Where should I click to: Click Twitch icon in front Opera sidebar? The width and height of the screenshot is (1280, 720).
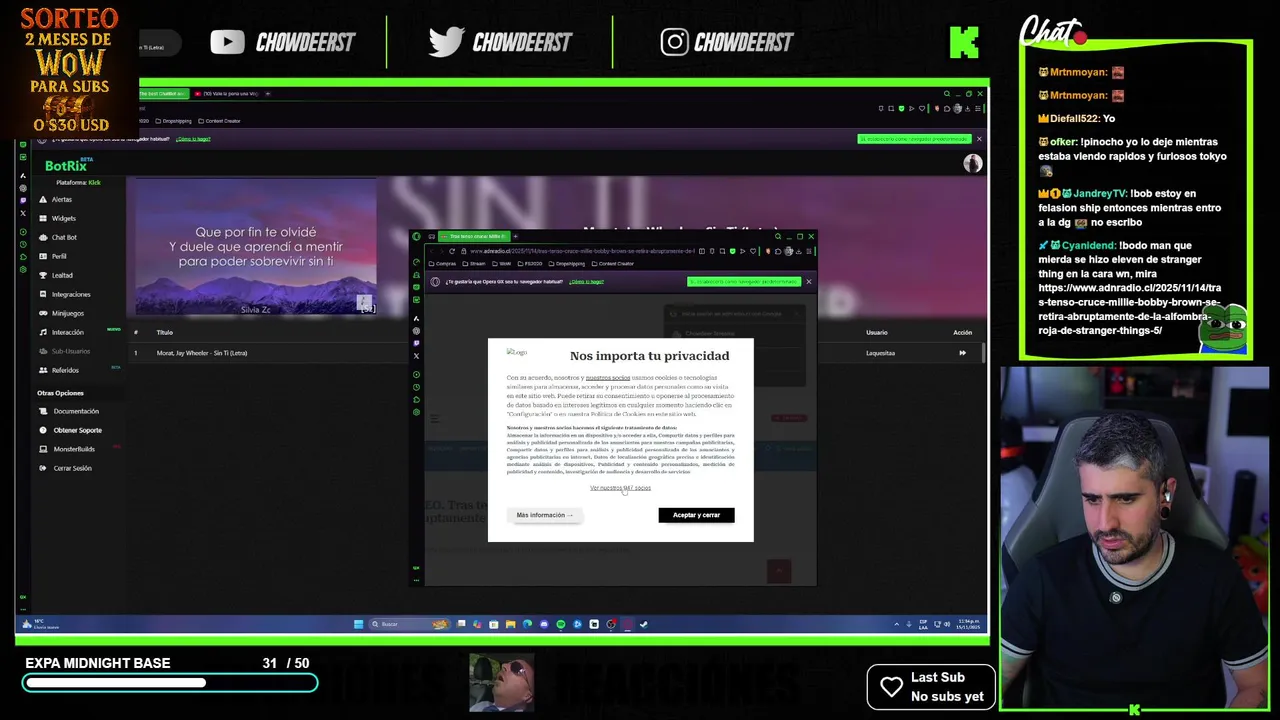pos(416,343)
